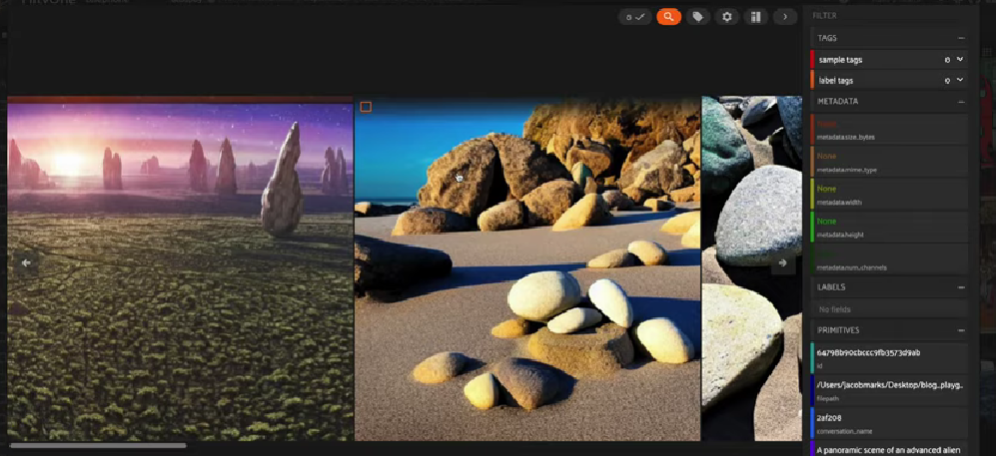Click the label tags orange color bar
The image size is (996, 456).
pyautogui.click(x=812, y=80)
